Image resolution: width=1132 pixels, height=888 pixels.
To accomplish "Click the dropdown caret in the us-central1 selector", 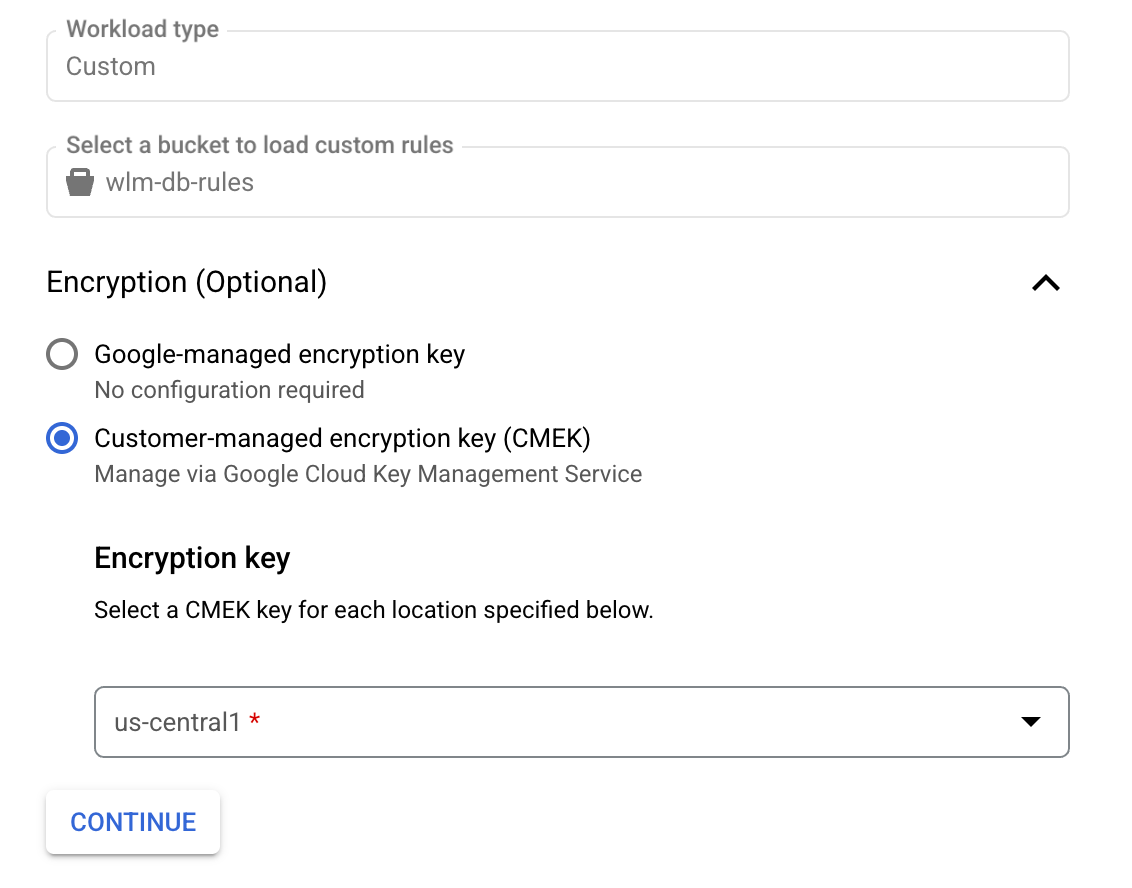I will [1031, 721].
